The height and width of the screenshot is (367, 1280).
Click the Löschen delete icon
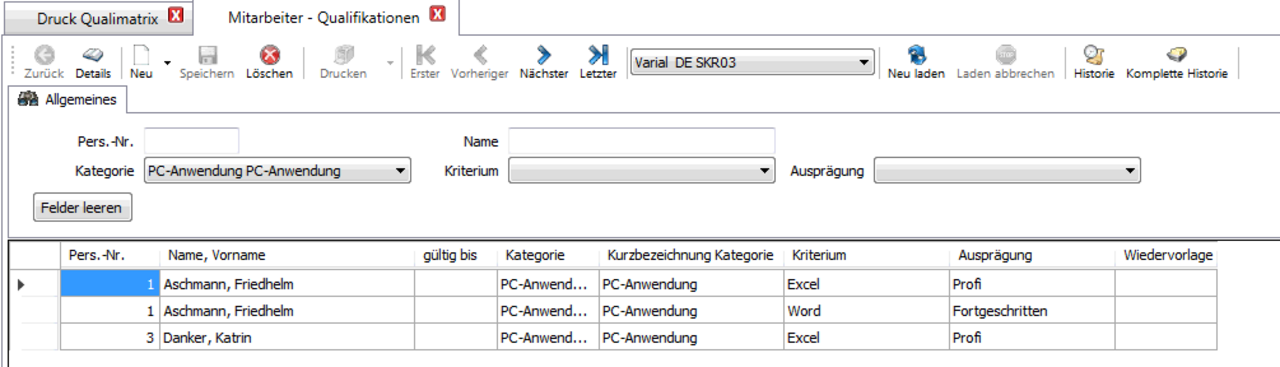coord(270,54)
